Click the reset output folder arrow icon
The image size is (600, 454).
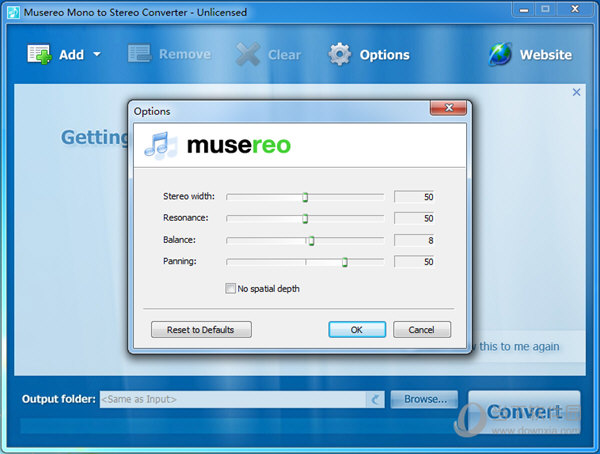(375, 400)
